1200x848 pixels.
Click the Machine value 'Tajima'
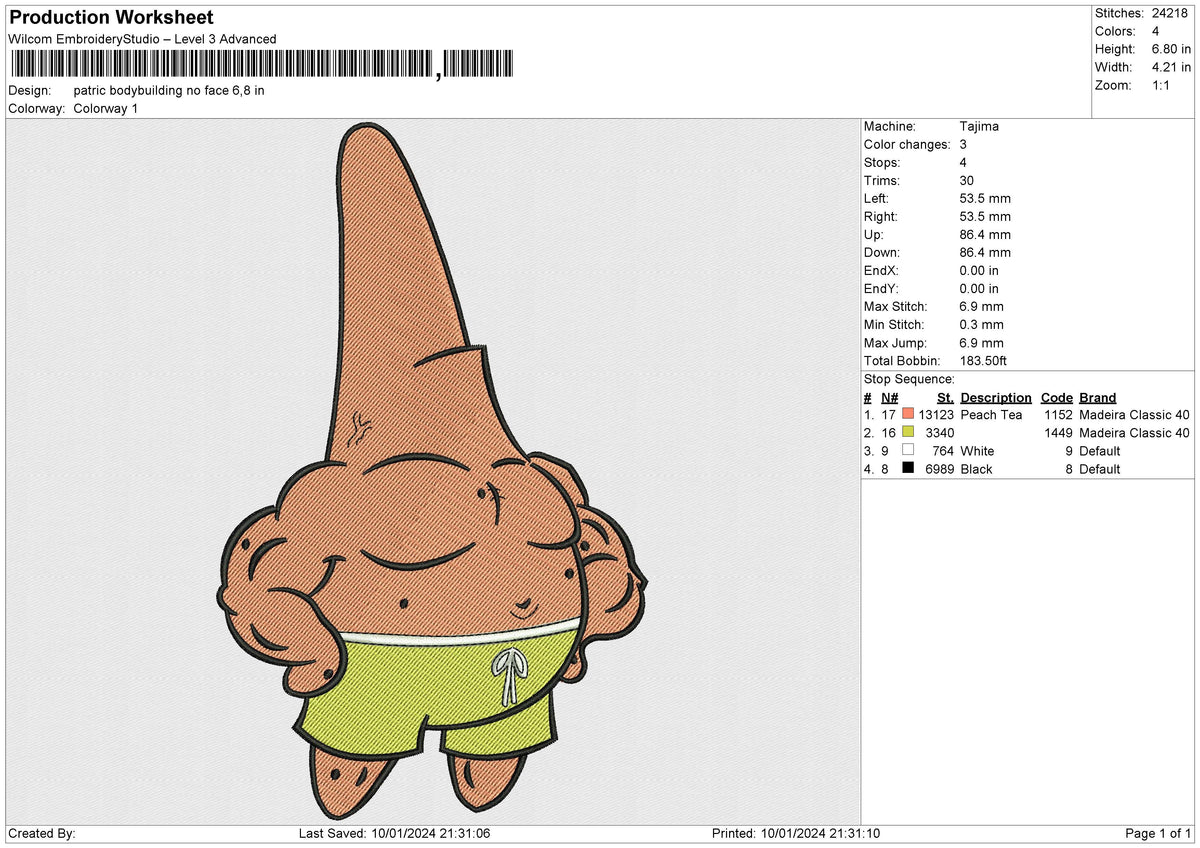click(x=979, y=126)
